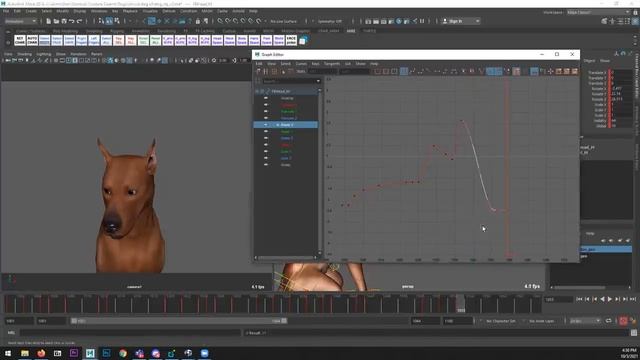Open the playback speed fps dropdown
640x360 pixels.
pos(585,321)
